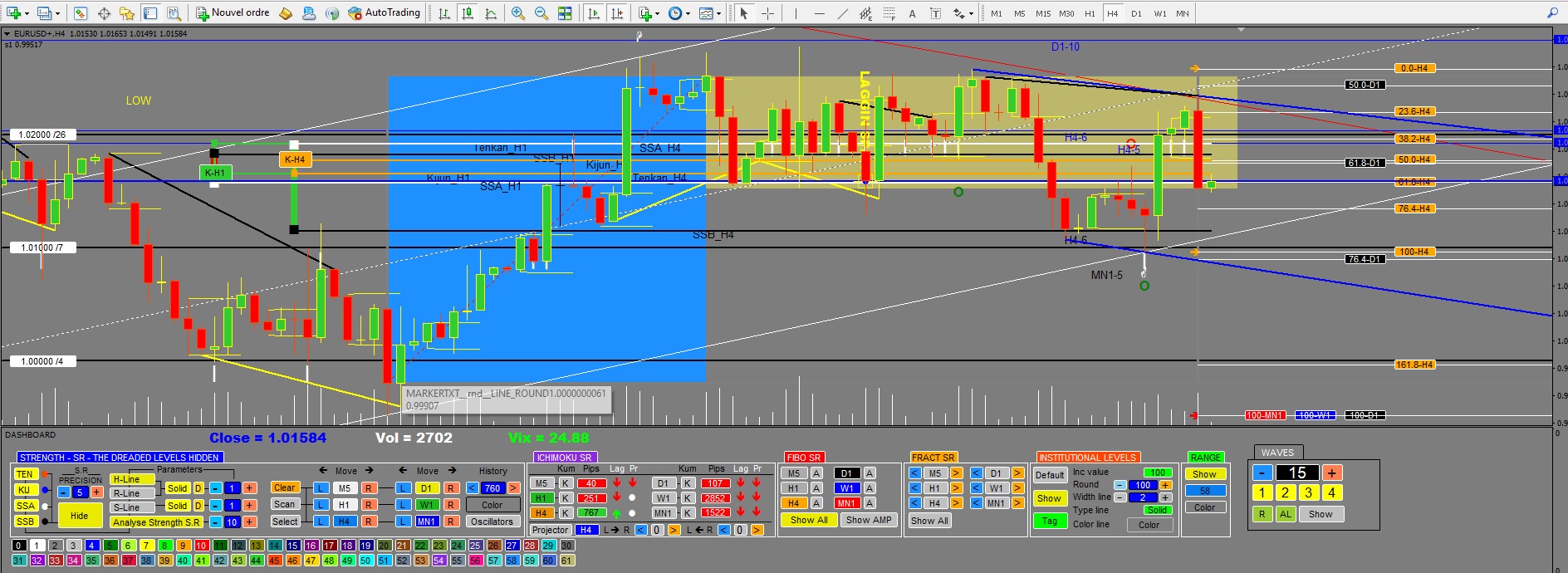Viewport: 1568px width, 573px height.
Task: Switch to the M15 timeframe
Action: tap(1043, 13)
